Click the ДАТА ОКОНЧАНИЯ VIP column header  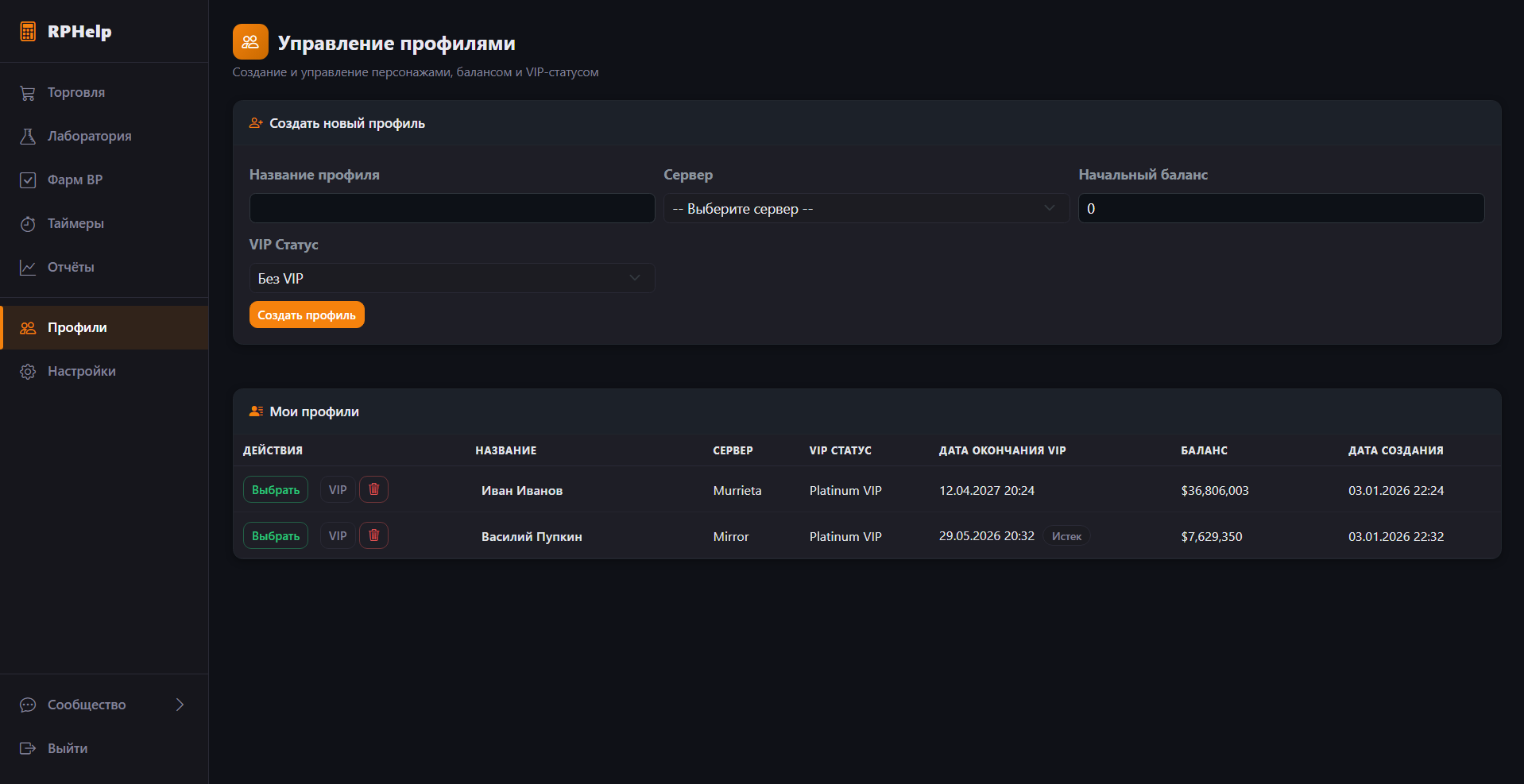pyautogui.click(x=1002, y=450)
